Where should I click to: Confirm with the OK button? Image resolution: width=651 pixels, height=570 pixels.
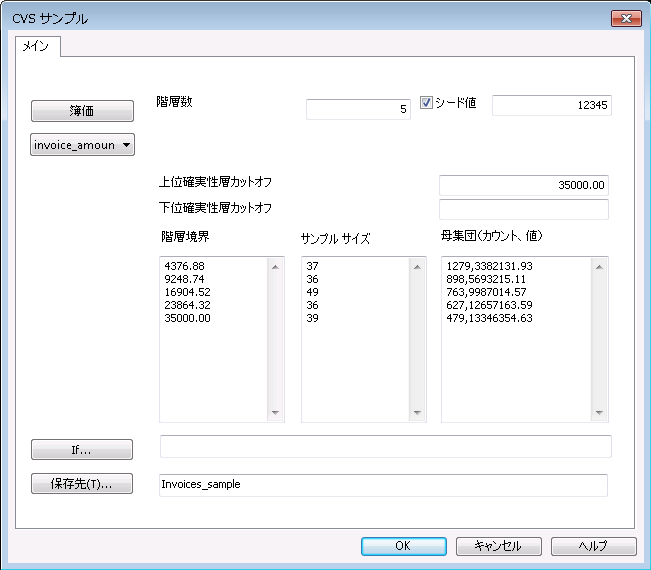(x=402, y=546)
